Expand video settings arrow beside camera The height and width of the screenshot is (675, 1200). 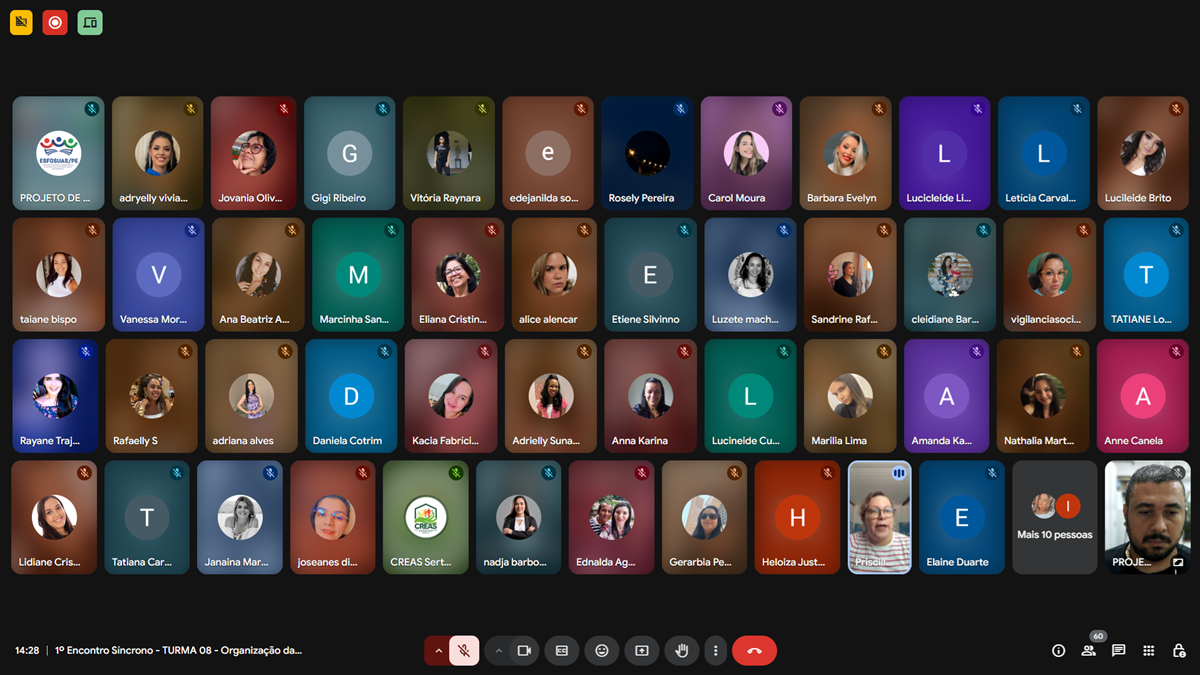coord(498,650)
